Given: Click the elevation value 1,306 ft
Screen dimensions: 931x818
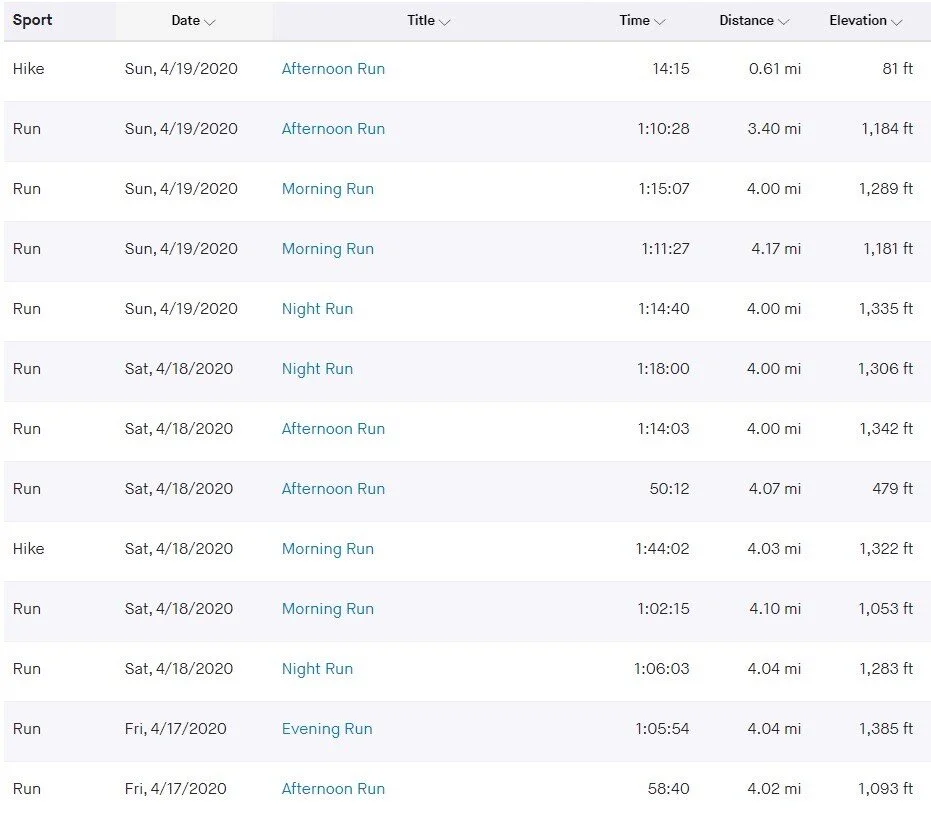Looking at the screenshot, I should pyautogui.click(x=885, y=369).
